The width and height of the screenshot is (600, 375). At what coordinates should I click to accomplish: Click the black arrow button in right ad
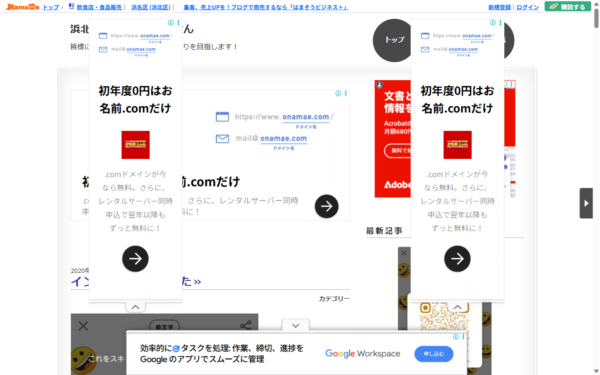pos(458,259)
